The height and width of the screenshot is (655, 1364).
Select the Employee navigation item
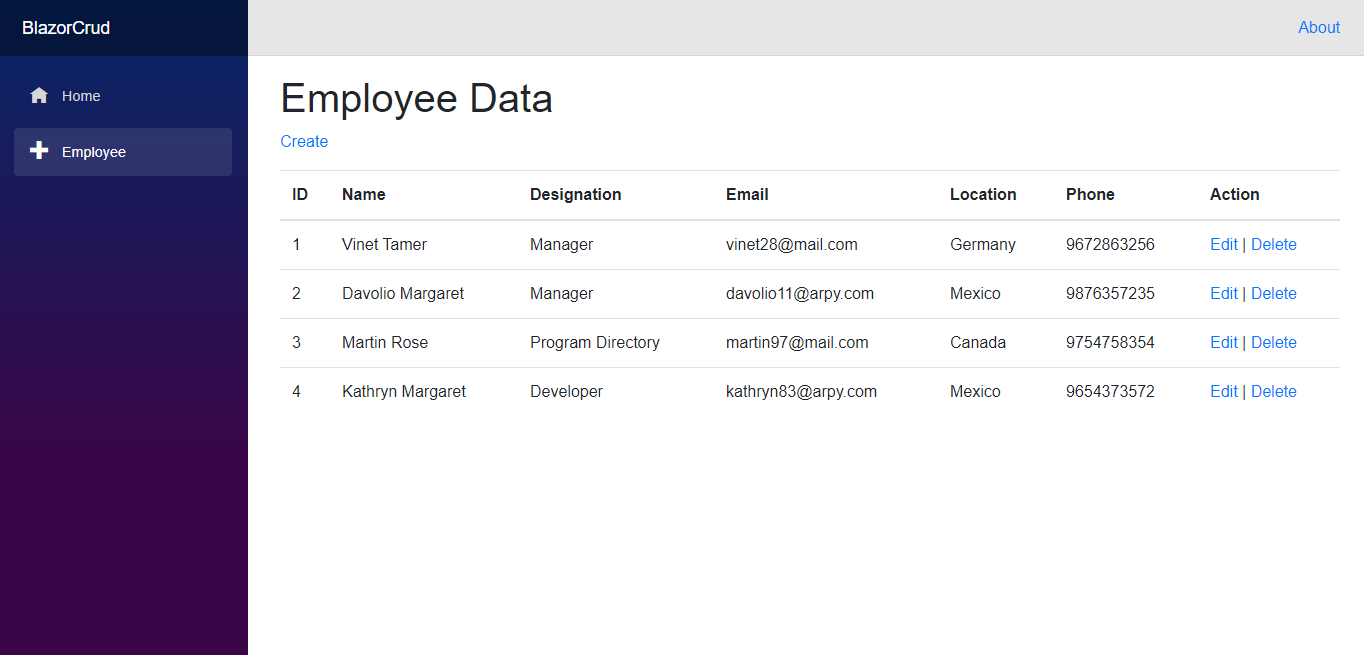tap(94, 152)
